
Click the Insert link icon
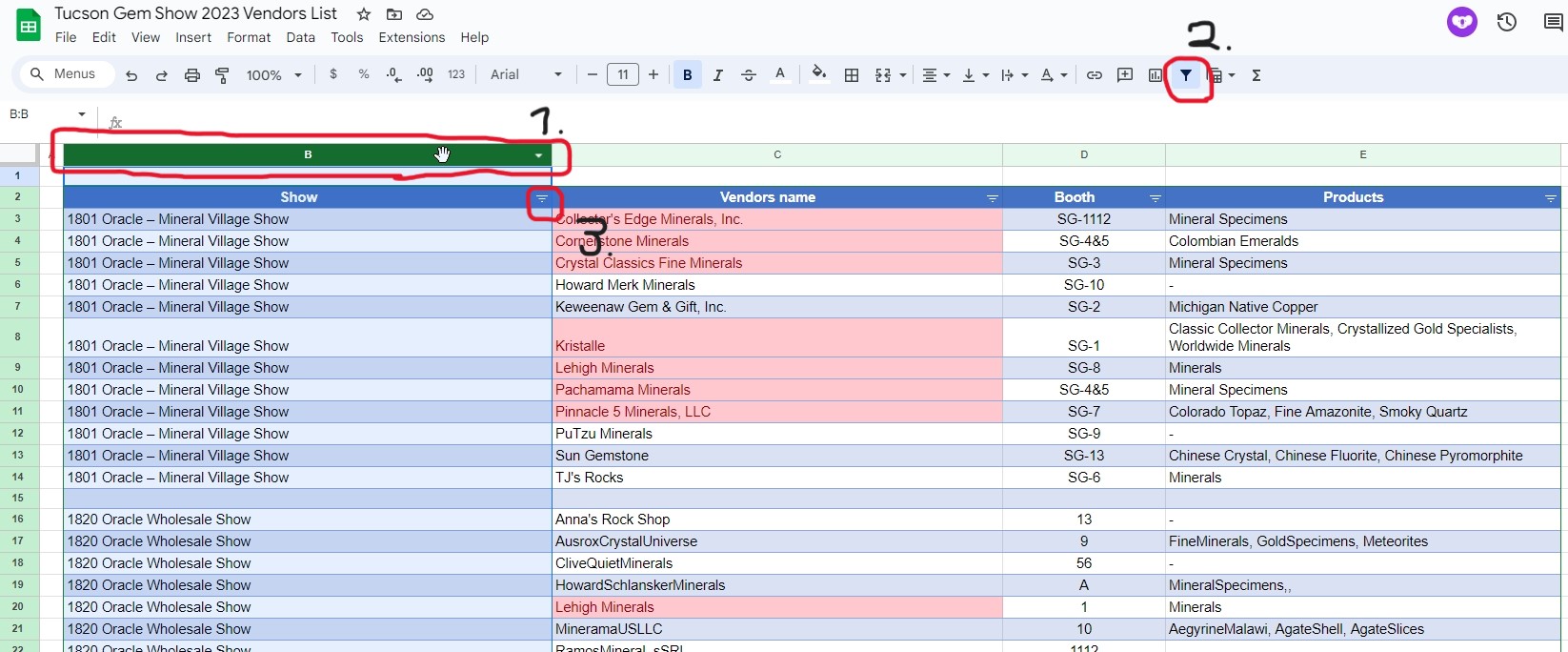click(1095, 75)
